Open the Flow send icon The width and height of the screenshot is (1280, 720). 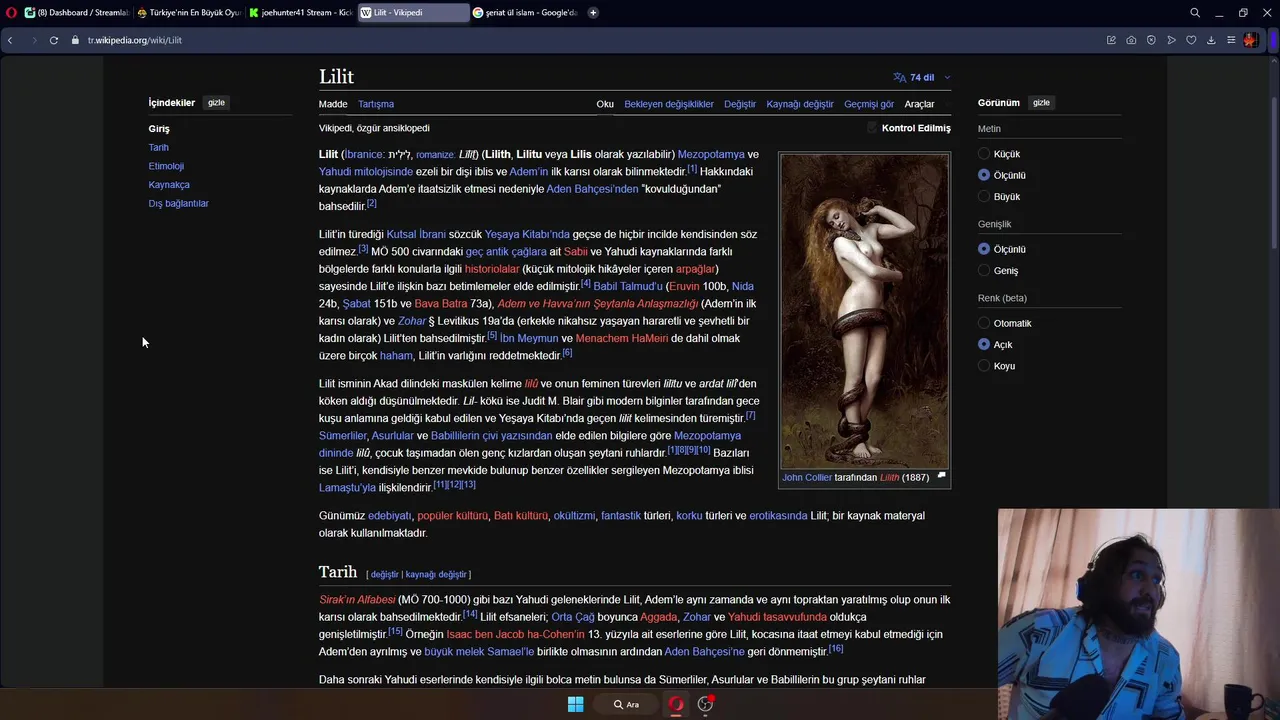tap(1171, 40)
